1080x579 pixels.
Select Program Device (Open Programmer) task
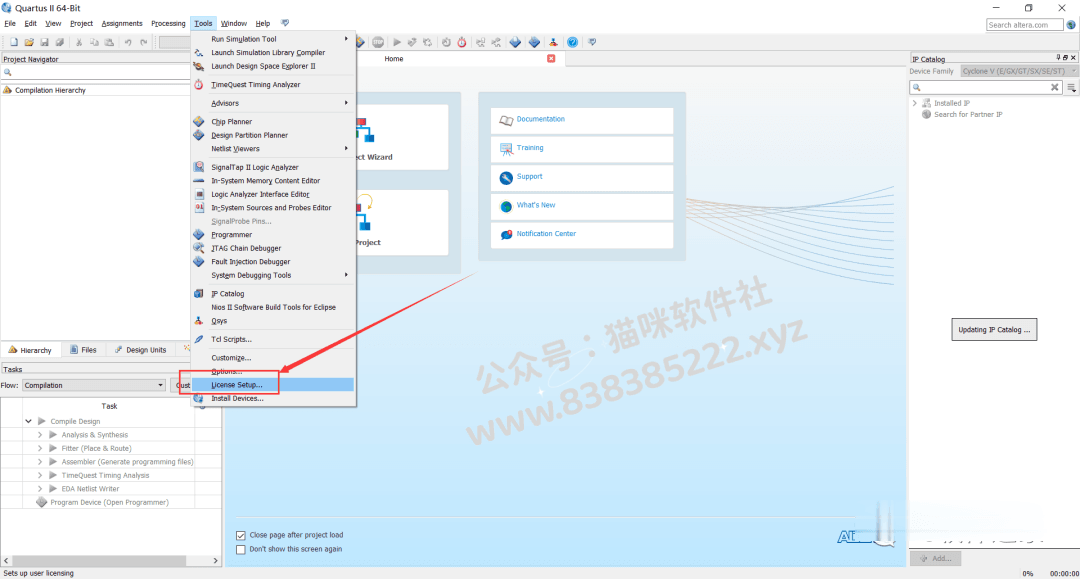(109, 503)
